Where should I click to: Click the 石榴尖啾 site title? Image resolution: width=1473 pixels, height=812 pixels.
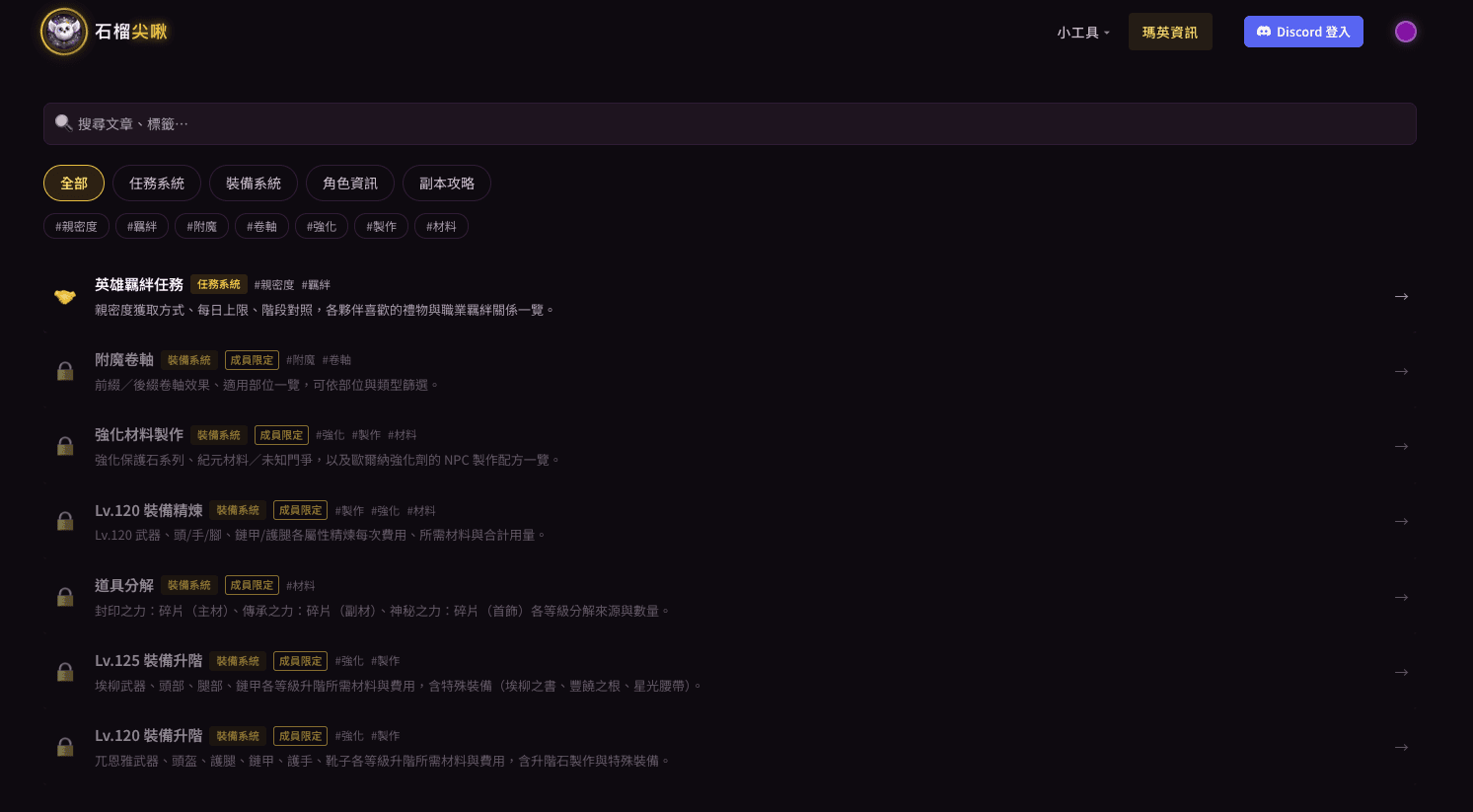(131, 32)
